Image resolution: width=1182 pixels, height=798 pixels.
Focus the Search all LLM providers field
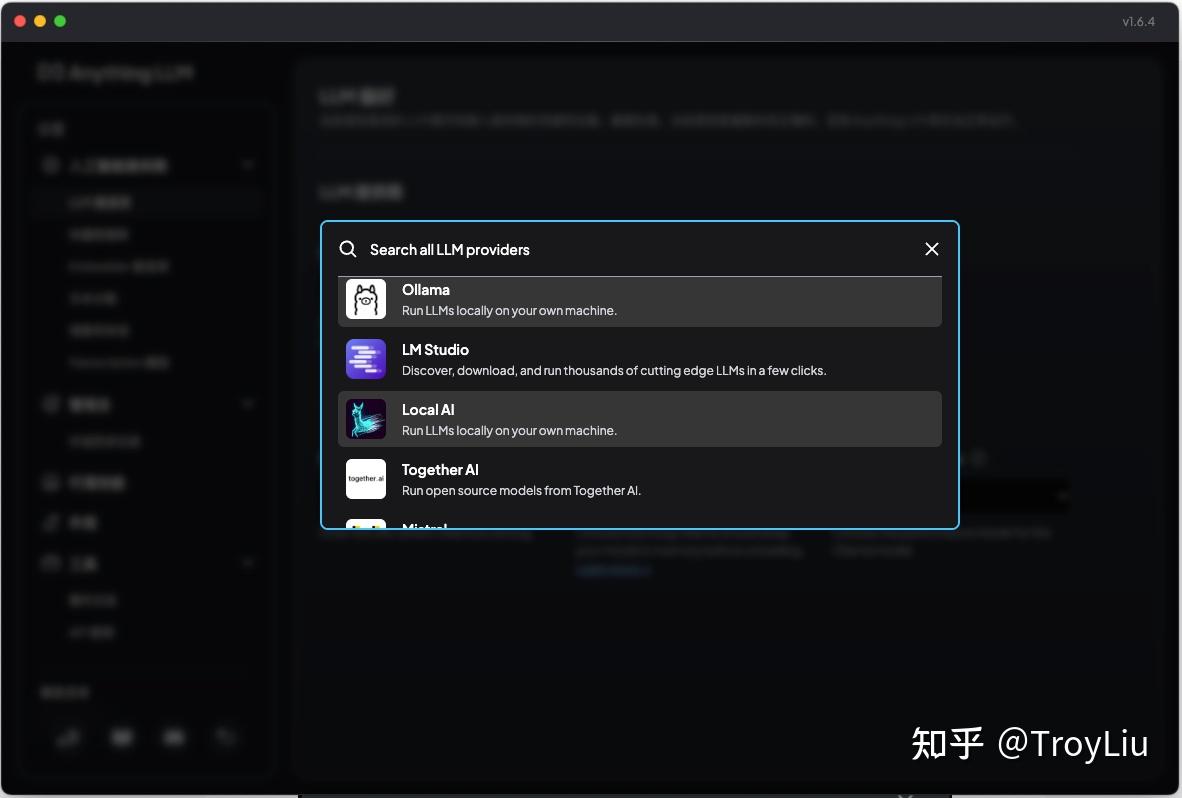pos(641,249)
